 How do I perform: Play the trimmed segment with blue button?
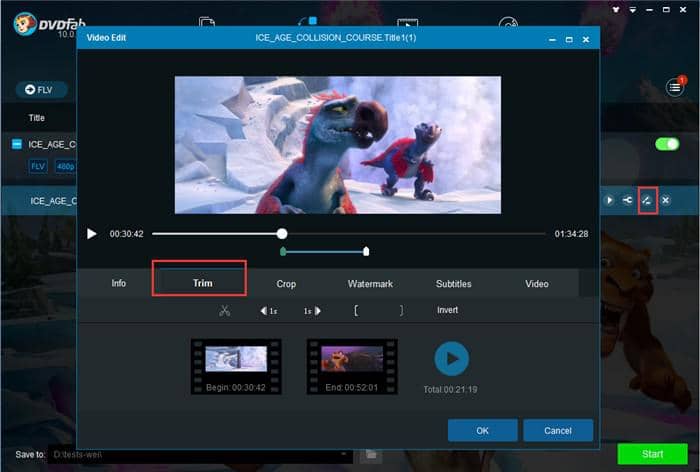(451, 358)
